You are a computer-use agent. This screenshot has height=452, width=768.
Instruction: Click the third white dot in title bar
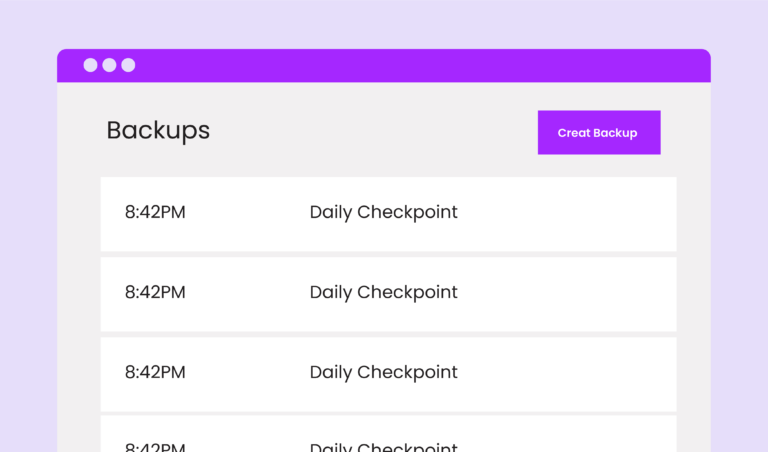128,65
